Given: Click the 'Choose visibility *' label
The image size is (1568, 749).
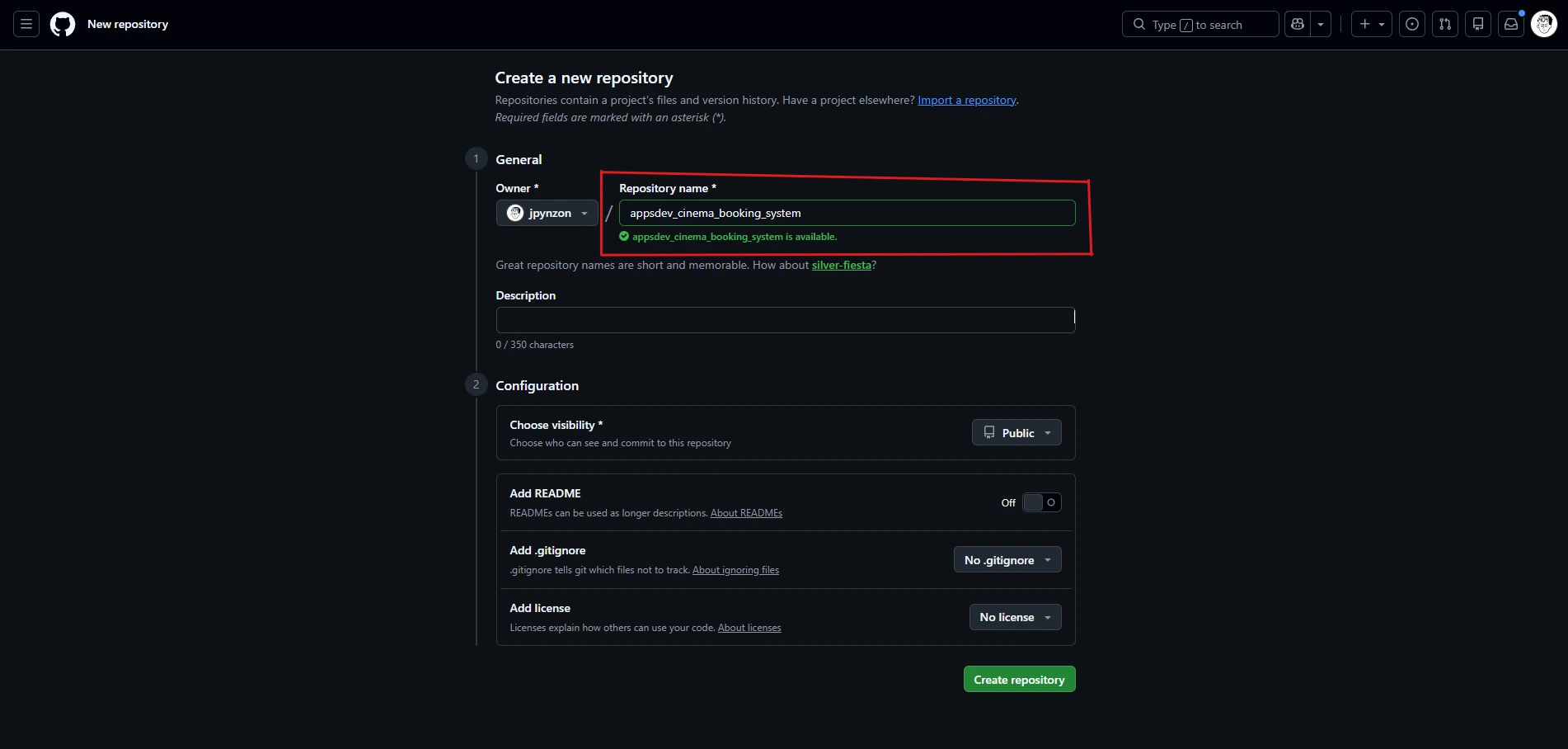Looking at the screenshot, I should pyautogui.click(x=556, y=425).
